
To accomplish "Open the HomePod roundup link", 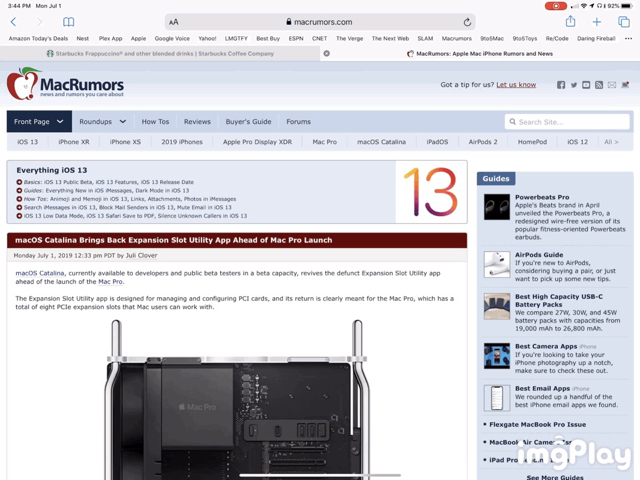I will (x=532, y=142).
